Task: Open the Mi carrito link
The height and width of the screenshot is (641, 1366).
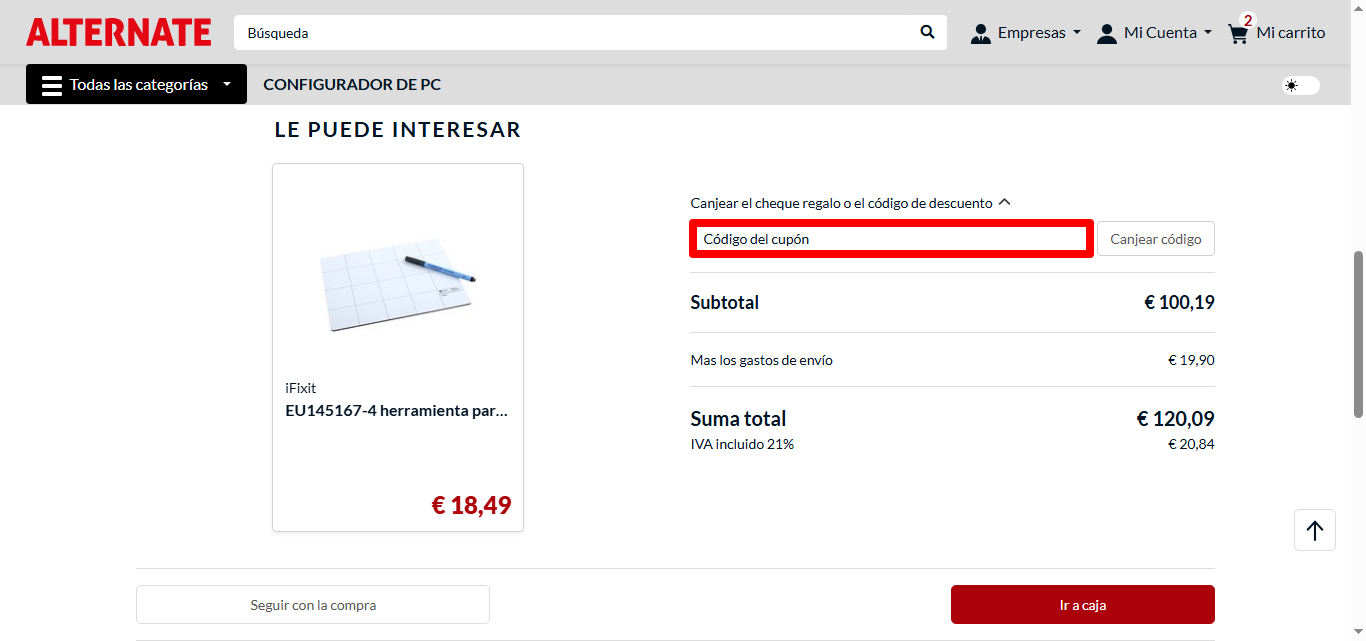Action: point(1291,33)
